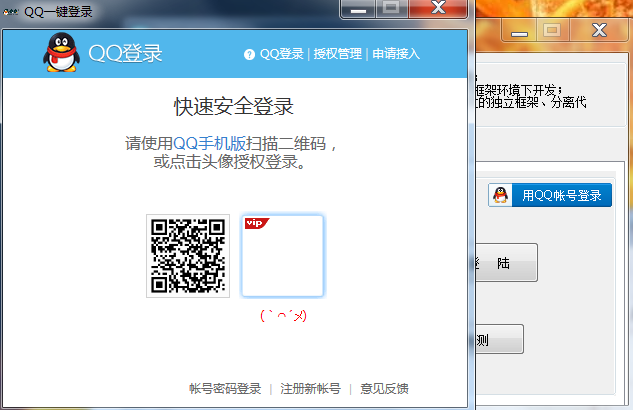The height and width of the screenshot is (410, 633).
Task: Scan area: click the QR code image
Action: (188, 256)
